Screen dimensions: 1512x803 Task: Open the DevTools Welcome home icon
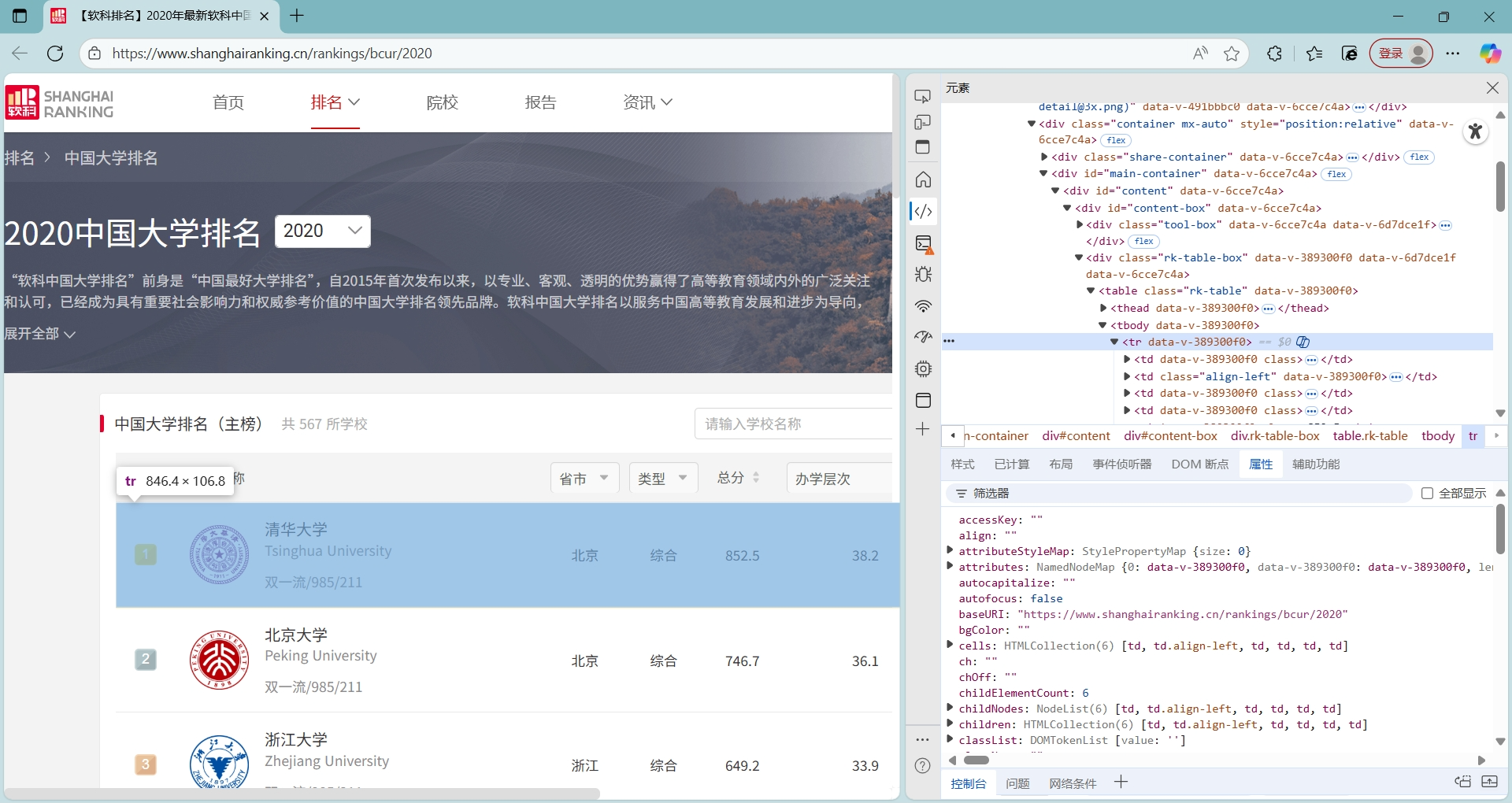tap(923, 179)
